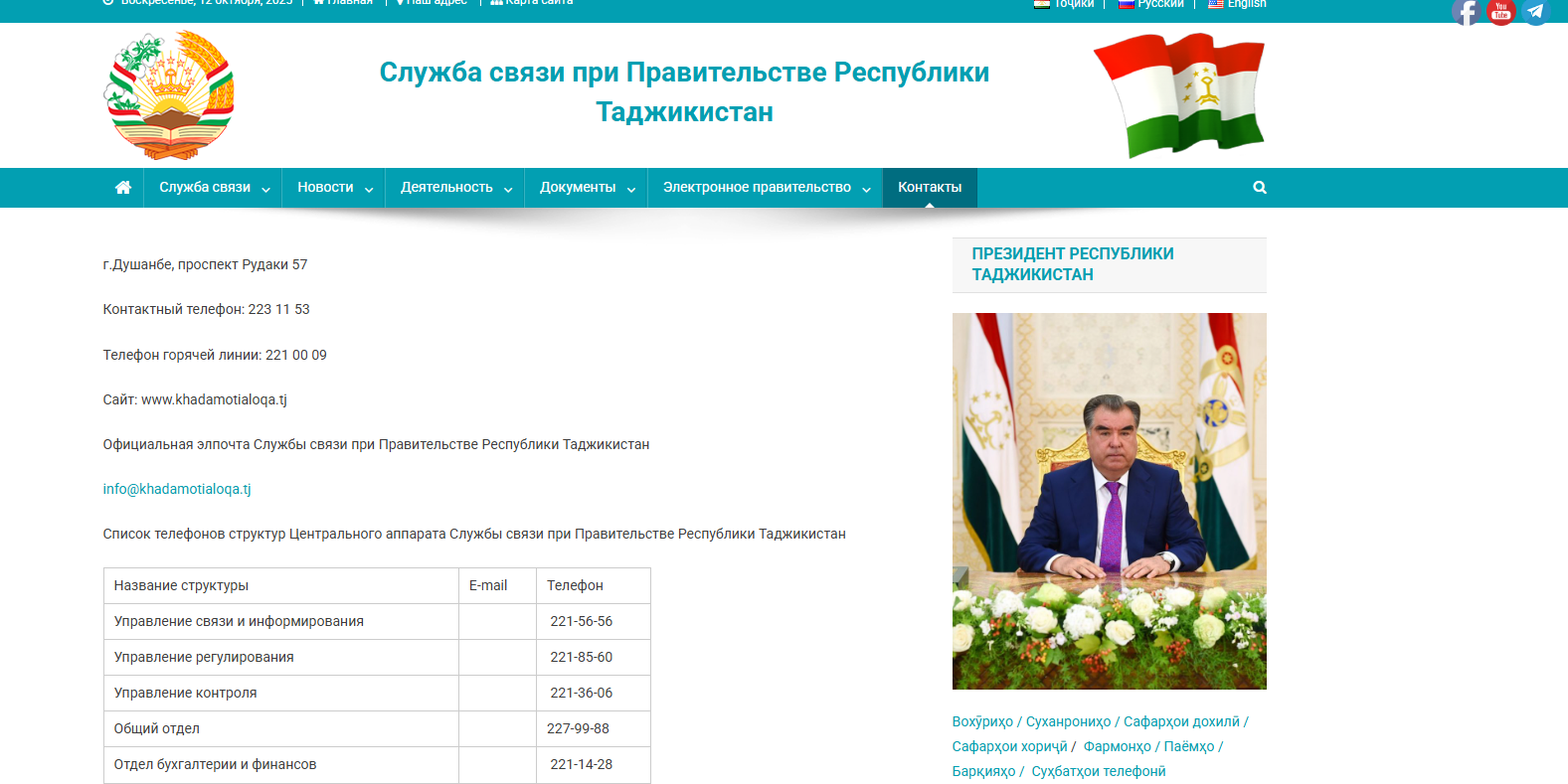Viewport: 1568px width, 784px height.
Task: Open the Telegram social icon
Action: click(1536, 11)
